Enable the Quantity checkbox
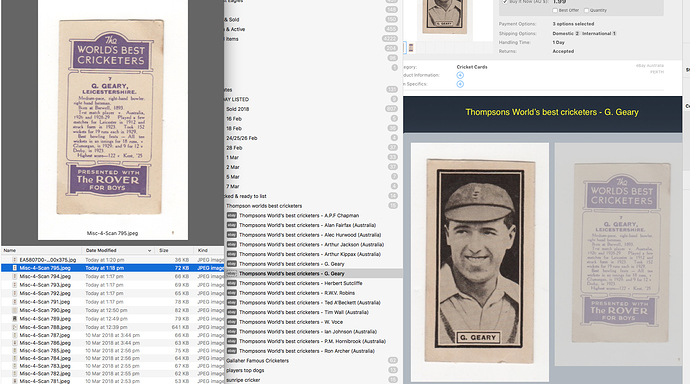 586,10
